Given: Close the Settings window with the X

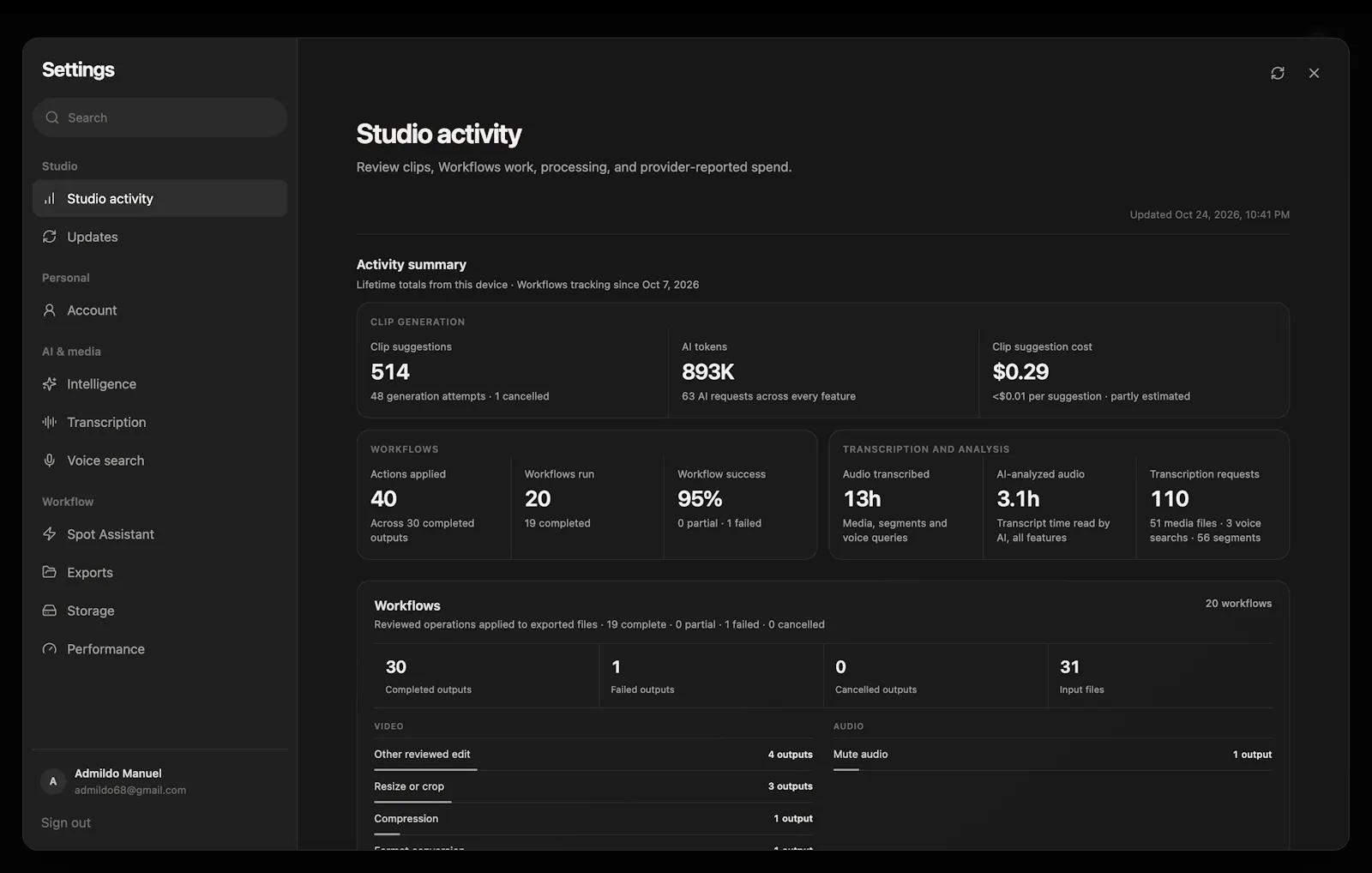Looking at the screenshot, I should 1314,73.
